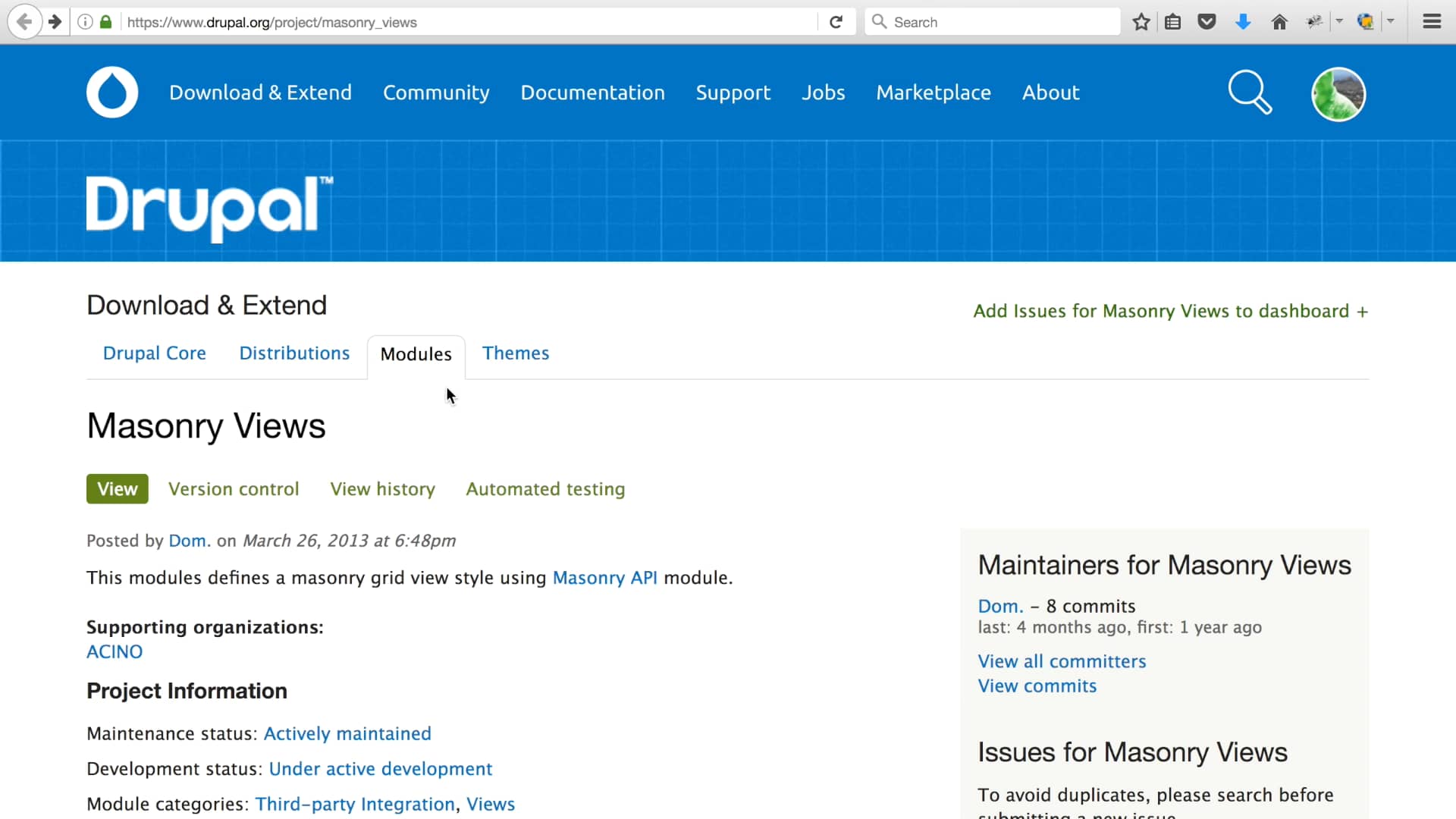
Task: Go to browser home page
Action: click(1279, 21)
